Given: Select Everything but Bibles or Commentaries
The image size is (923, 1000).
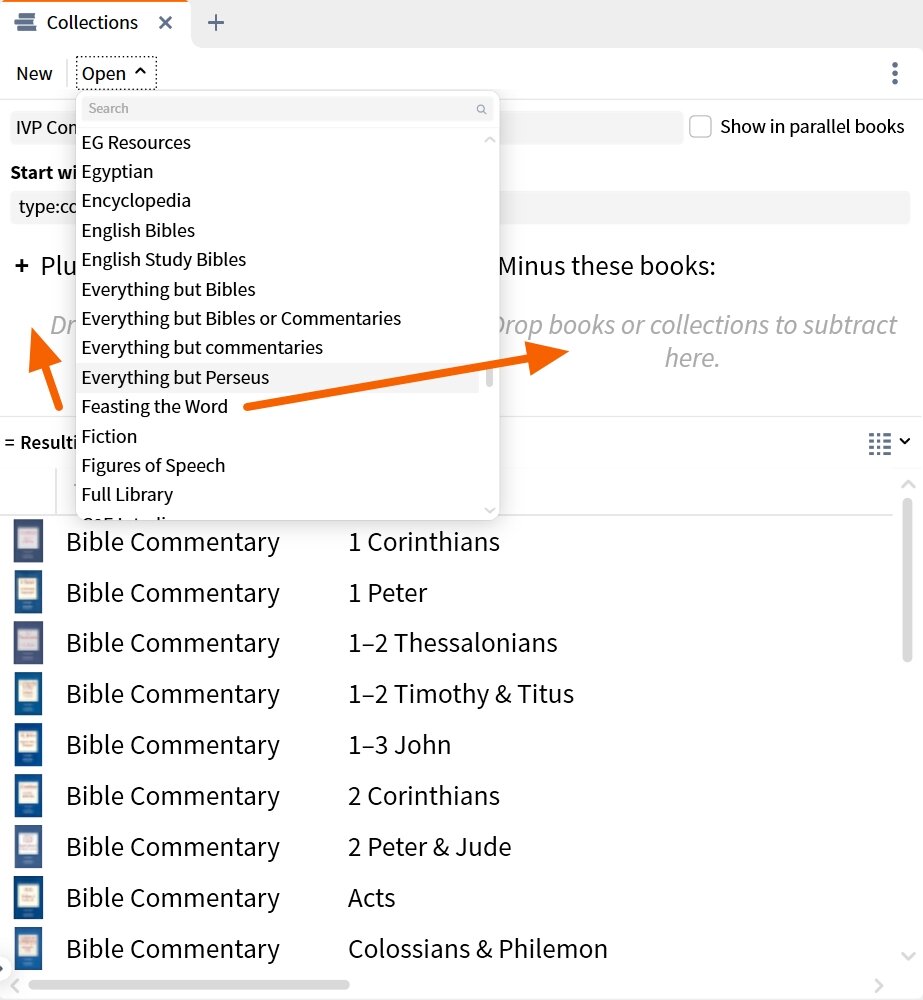Looking at the screenshot, I should tap(241, 318).
